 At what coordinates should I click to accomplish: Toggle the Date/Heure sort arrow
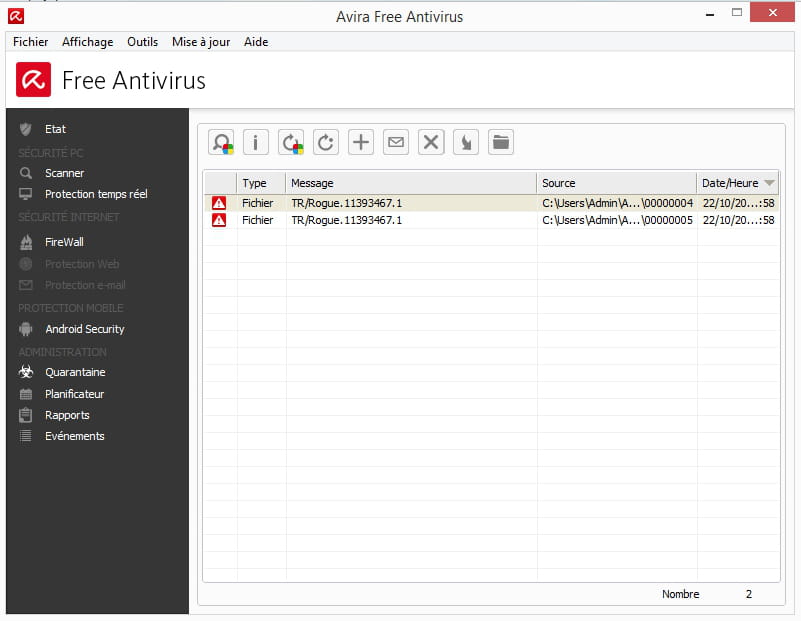(769, 183)
